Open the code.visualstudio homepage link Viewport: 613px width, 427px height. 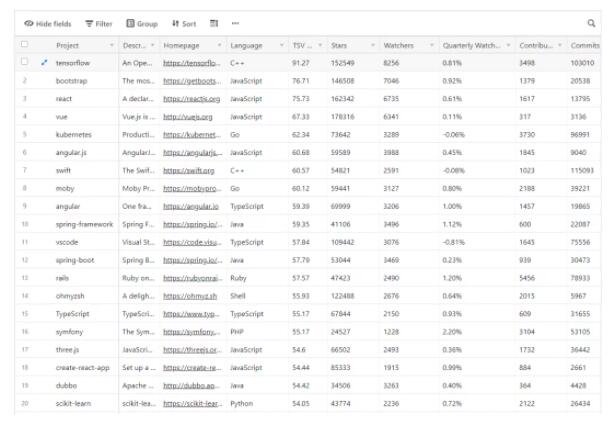(192, 242)
